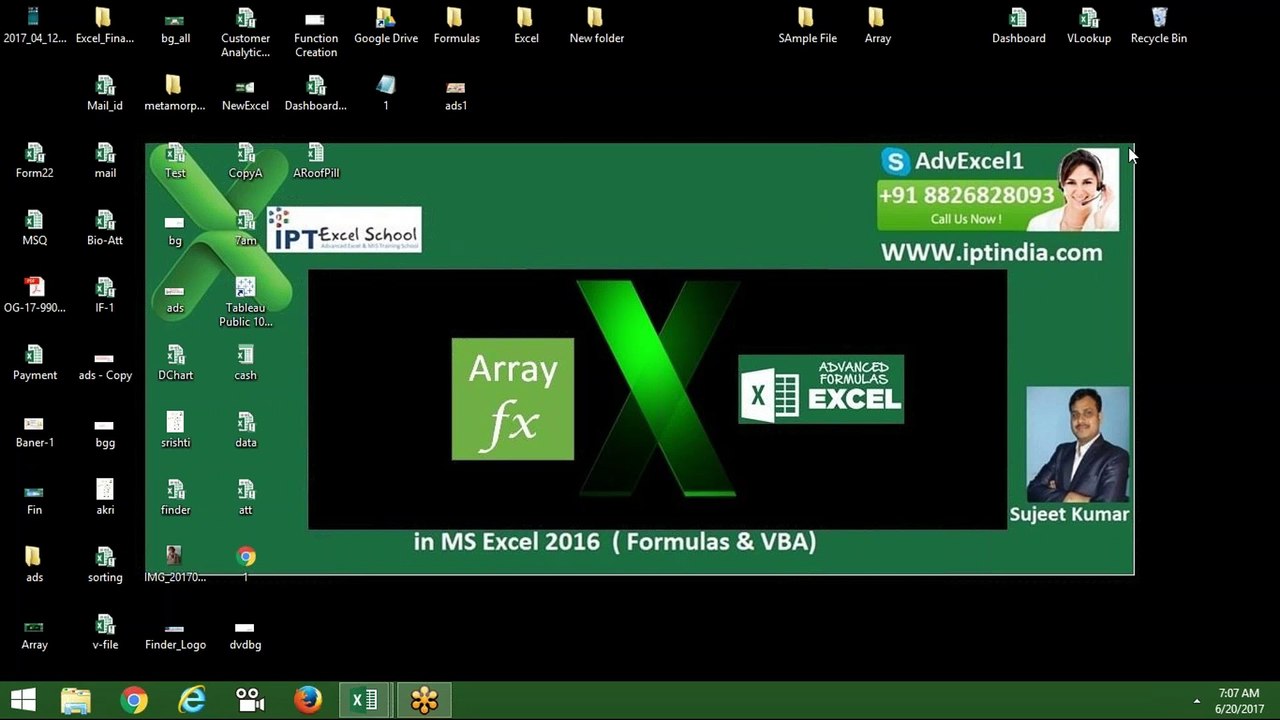Image resolution: width=1280 pixels, height=720 pixels.
Task: Select the Form22 Excel file
Action: point(34,161)
